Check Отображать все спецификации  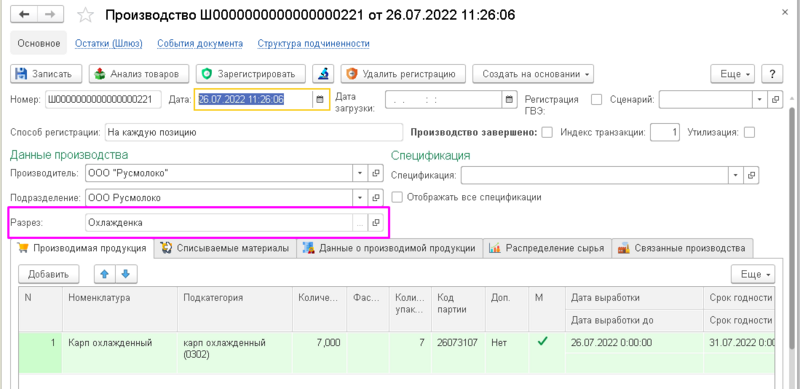pyautogui.click(x=396, y=197)
